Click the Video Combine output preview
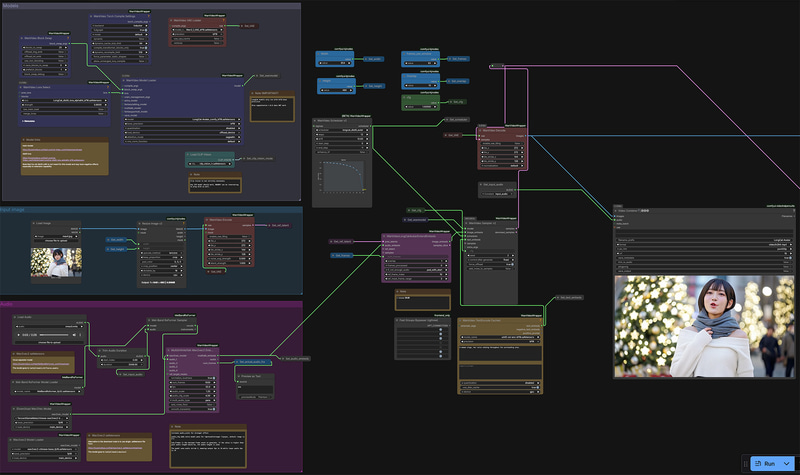This screenshot has height=475, width=800. (704, 327)
